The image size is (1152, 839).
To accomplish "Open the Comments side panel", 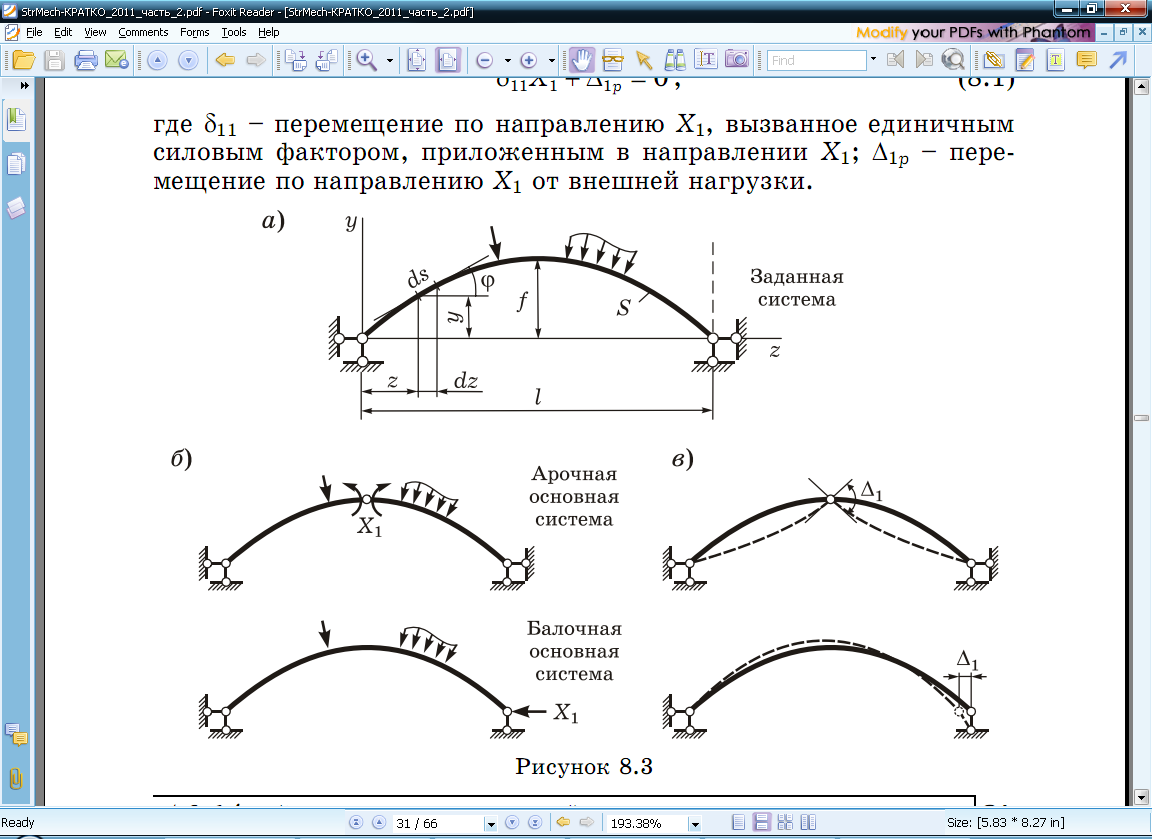I will [x=16, y=734].
